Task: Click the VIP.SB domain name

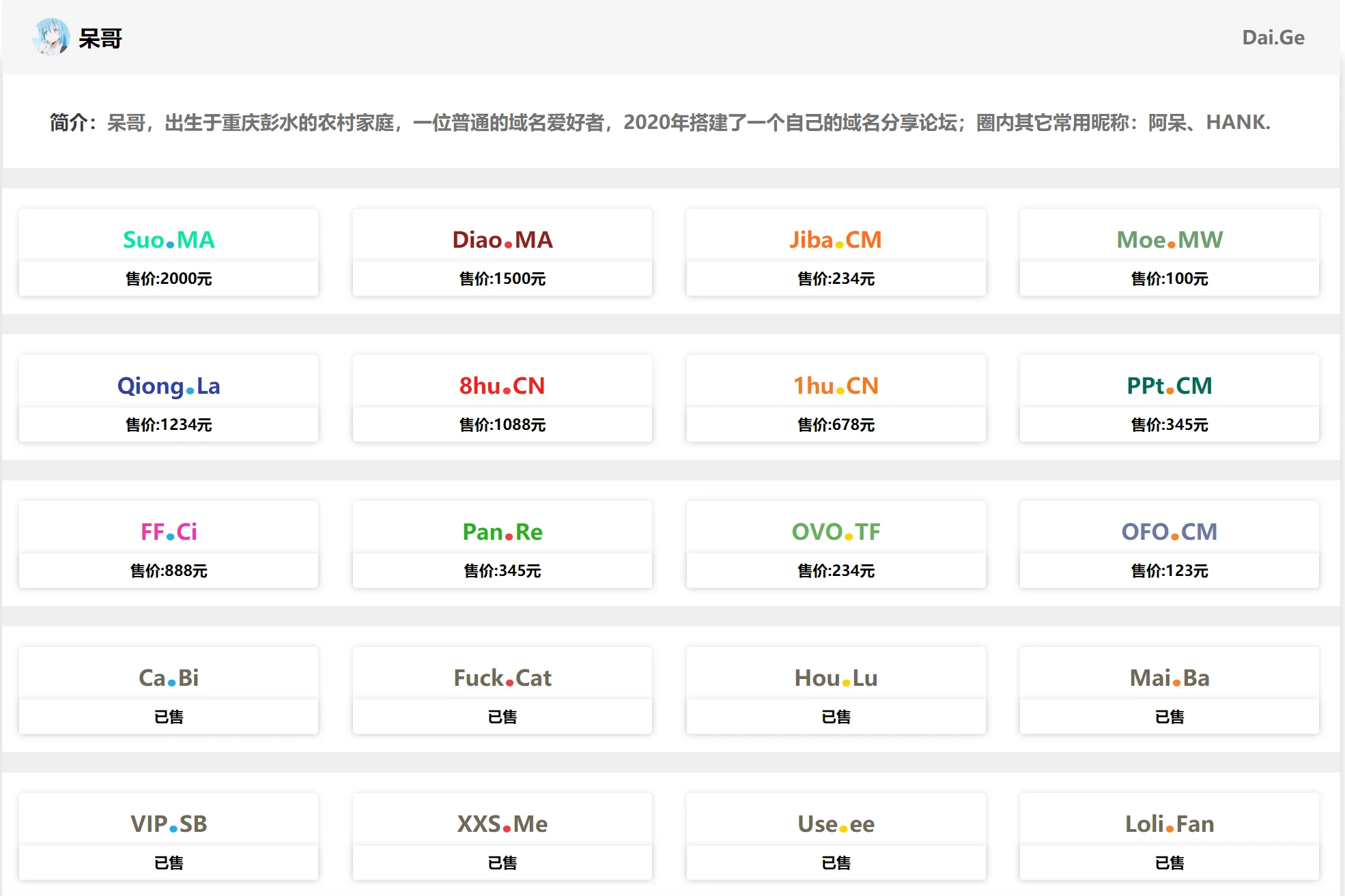Action: pyautogui.click(x=169, y=824)
